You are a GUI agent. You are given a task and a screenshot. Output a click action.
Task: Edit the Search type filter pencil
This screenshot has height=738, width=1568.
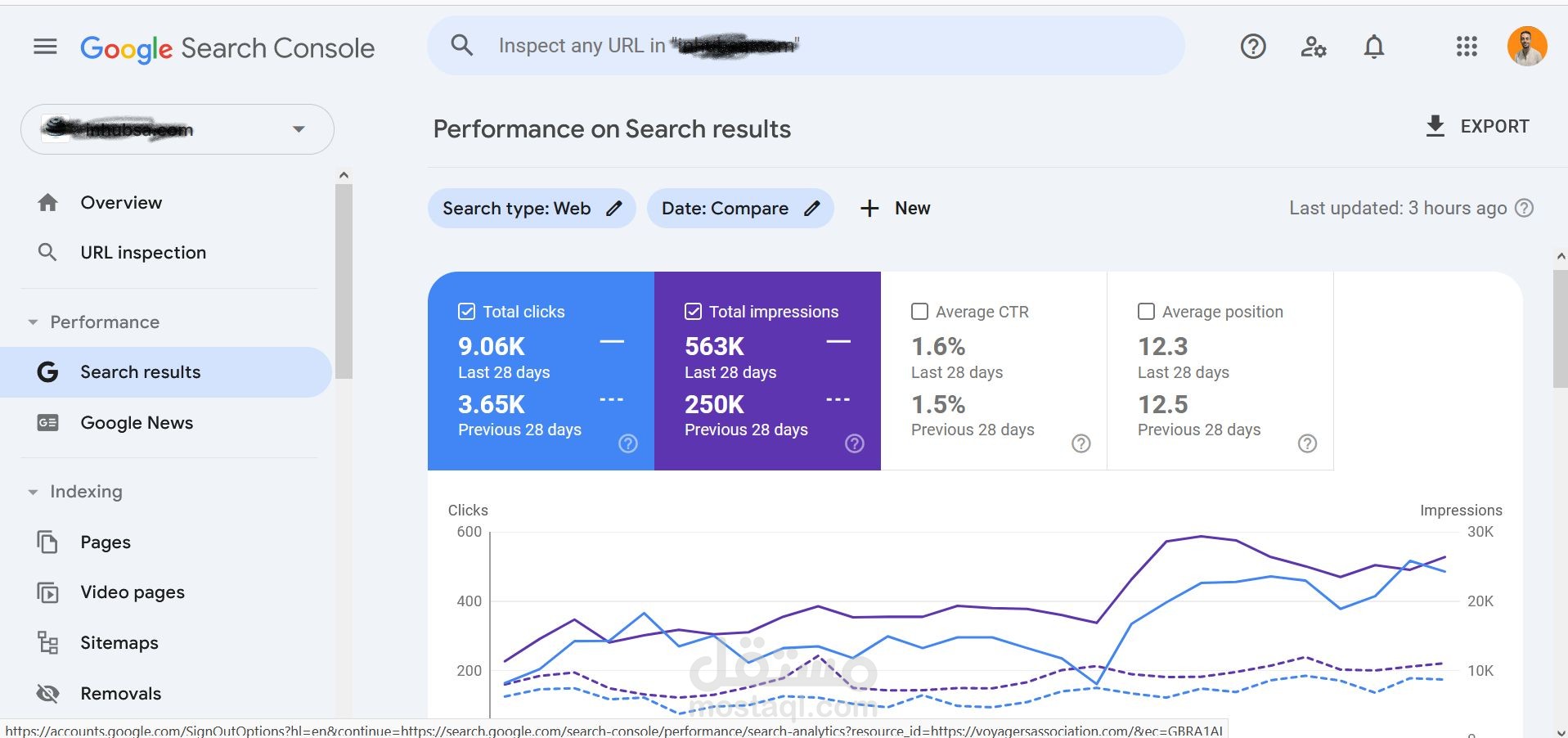coord(614,209)
